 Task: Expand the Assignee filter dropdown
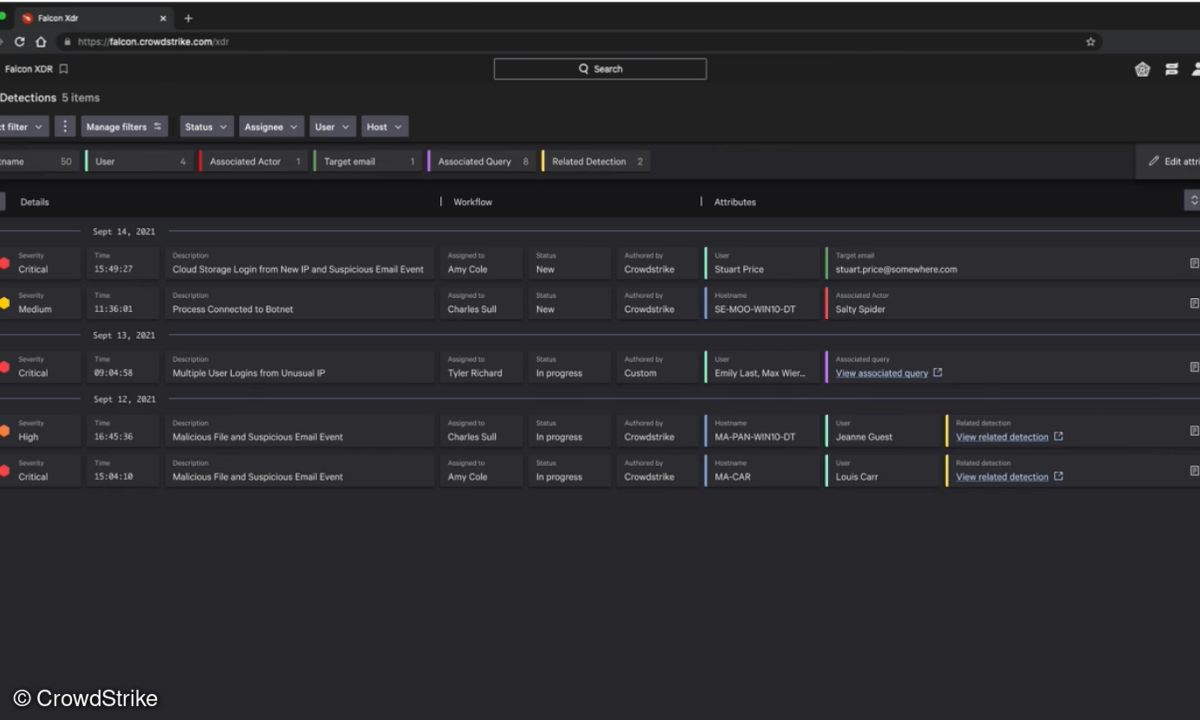(272, 127)
